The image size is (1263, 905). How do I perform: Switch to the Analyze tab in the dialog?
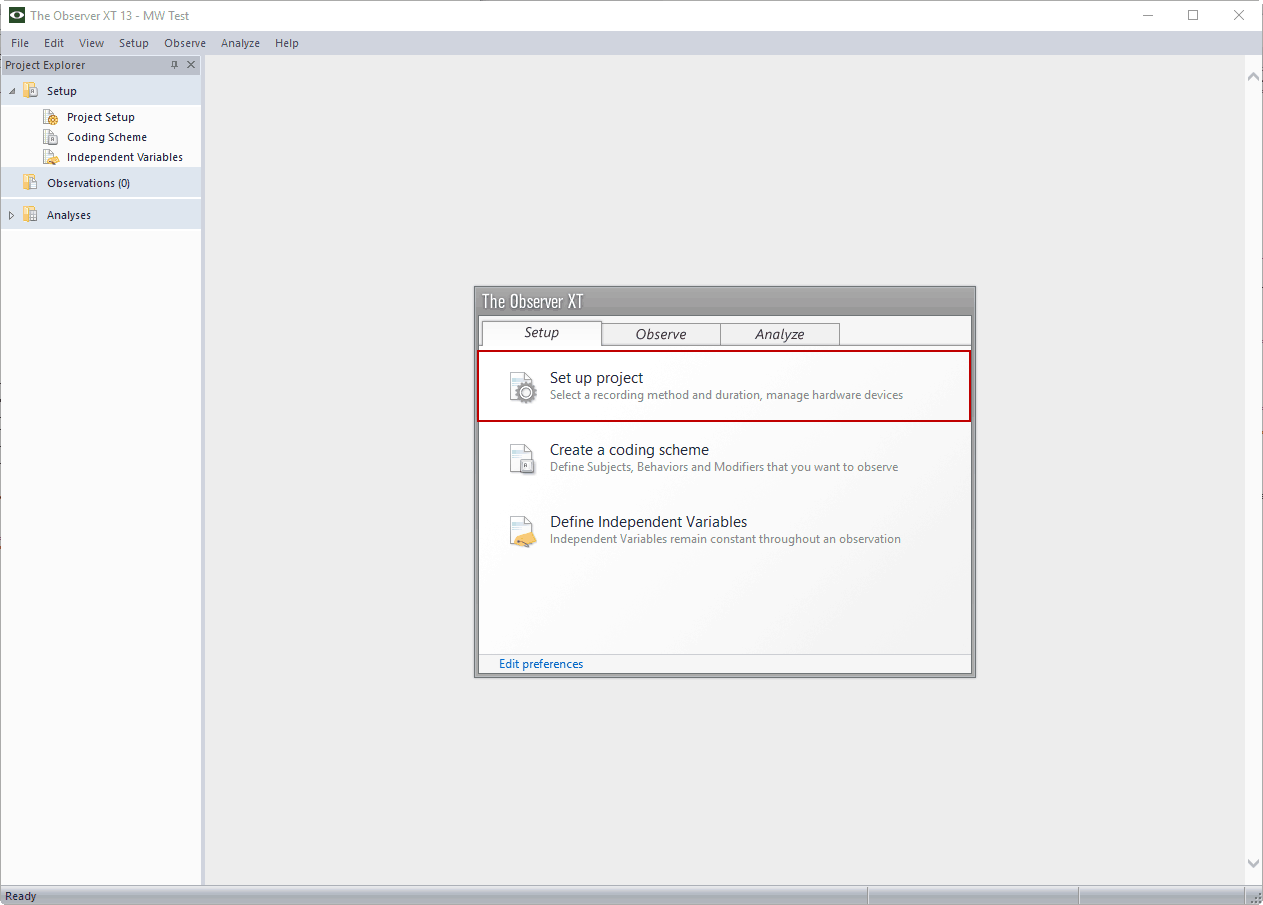pyautogui.click(x=779, y=334)
